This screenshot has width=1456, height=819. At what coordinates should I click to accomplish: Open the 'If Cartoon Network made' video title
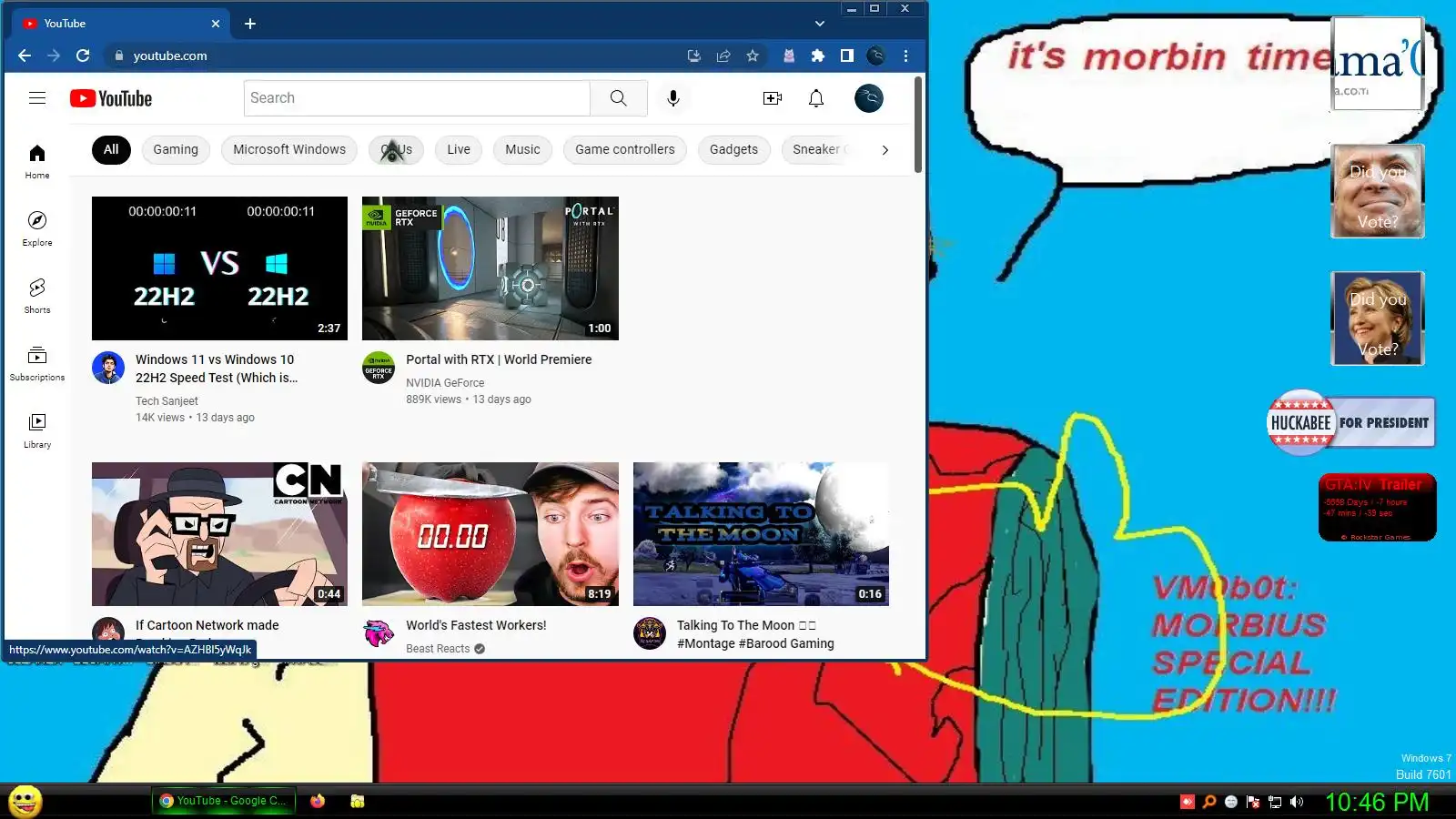207,625
